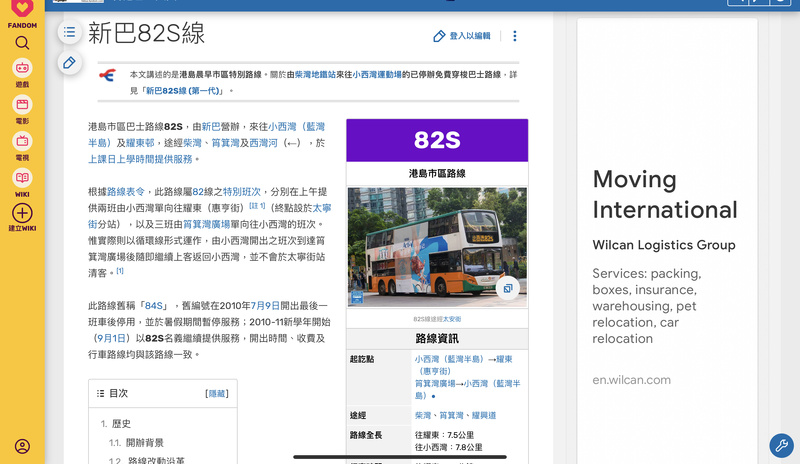The width and height of the screenshot is (800, 464).
Task: Select the 建立WIKI plus icon
Action: (x=22, y=213)
